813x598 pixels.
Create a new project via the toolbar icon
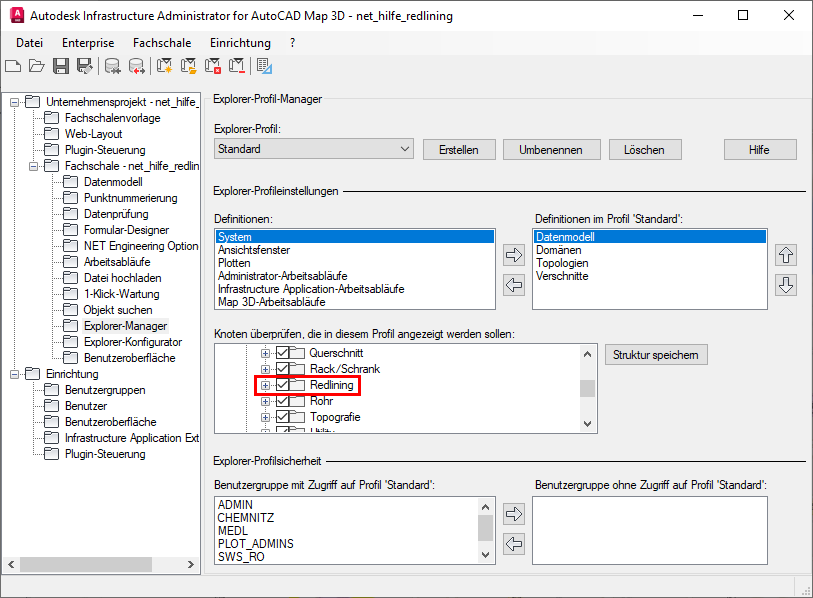coord(13,66)
